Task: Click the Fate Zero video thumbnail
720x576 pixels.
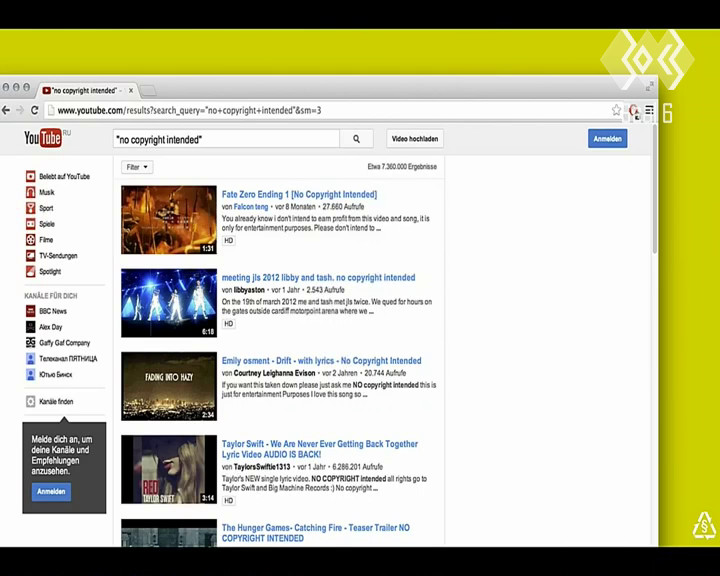Action: tap(169, 220)
